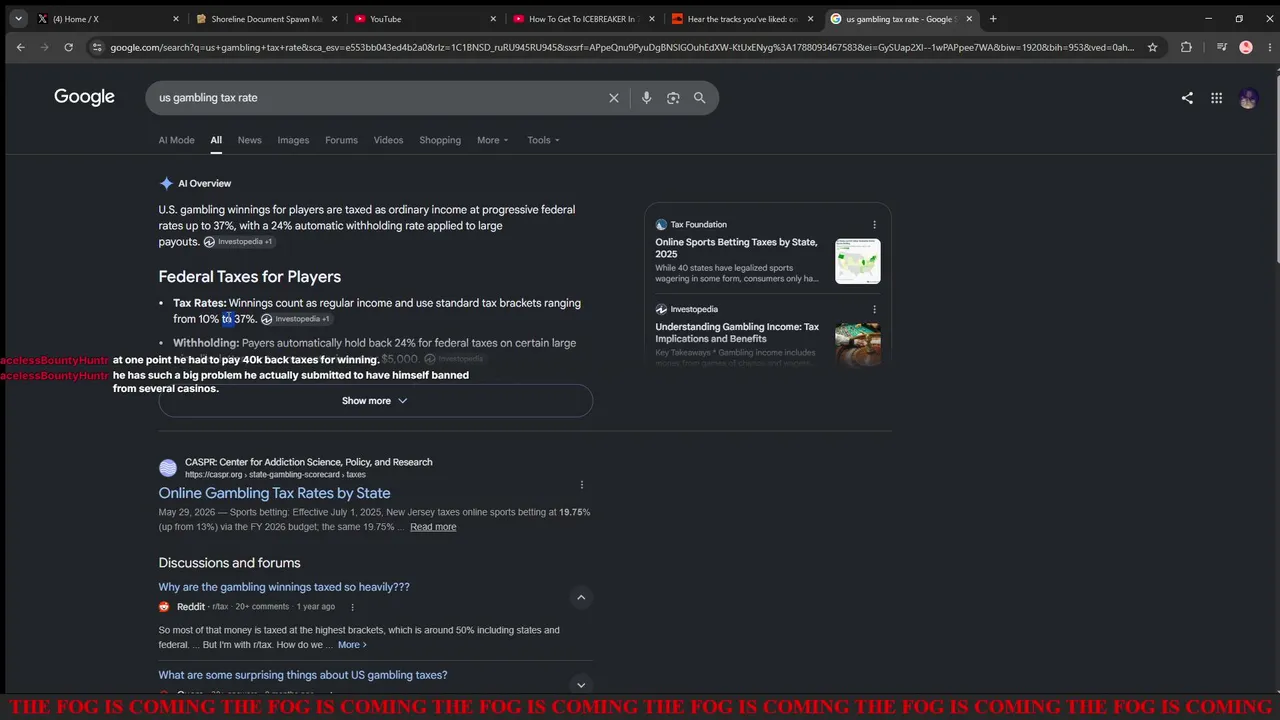This screenshot has height=720, width=1280.
Task: Open the More search filters dropdown
Action: [x=492, y=140]
